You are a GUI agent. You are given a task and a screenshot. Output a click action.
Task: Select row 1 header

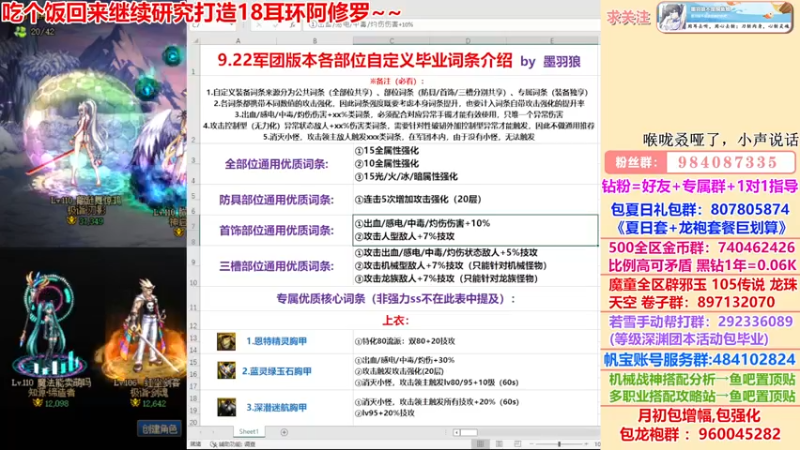pyautogui.click(x=194, y=60)
